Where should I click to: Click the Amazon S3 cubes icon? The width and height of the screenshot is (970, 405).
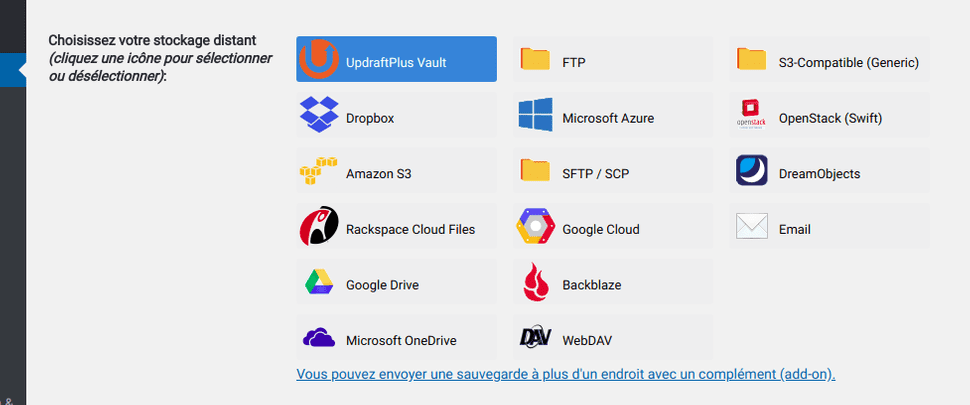click(x=319, y=172)
